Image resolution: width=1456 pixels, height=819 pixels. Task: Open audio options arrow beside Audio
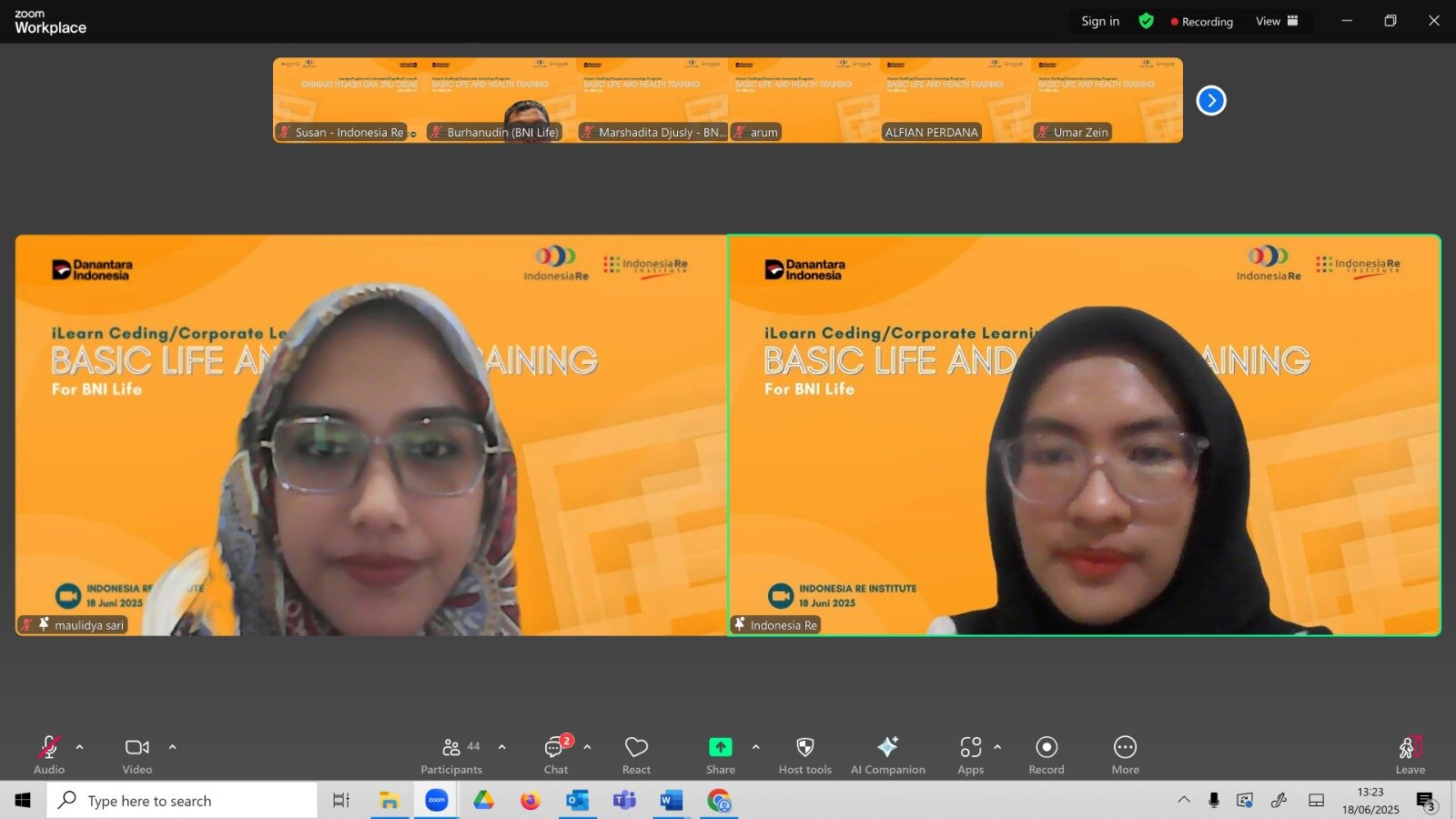[x=80, y=747]
